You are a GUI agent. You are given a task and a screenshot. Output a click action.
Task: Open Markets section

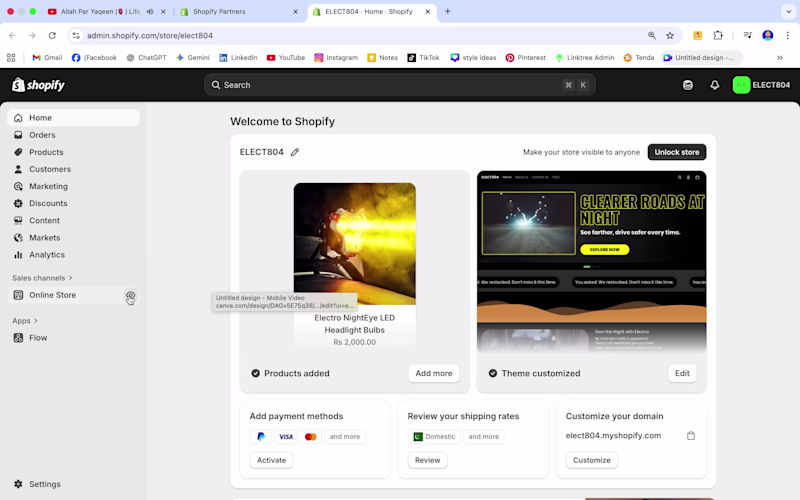click(x=73, y=238)
